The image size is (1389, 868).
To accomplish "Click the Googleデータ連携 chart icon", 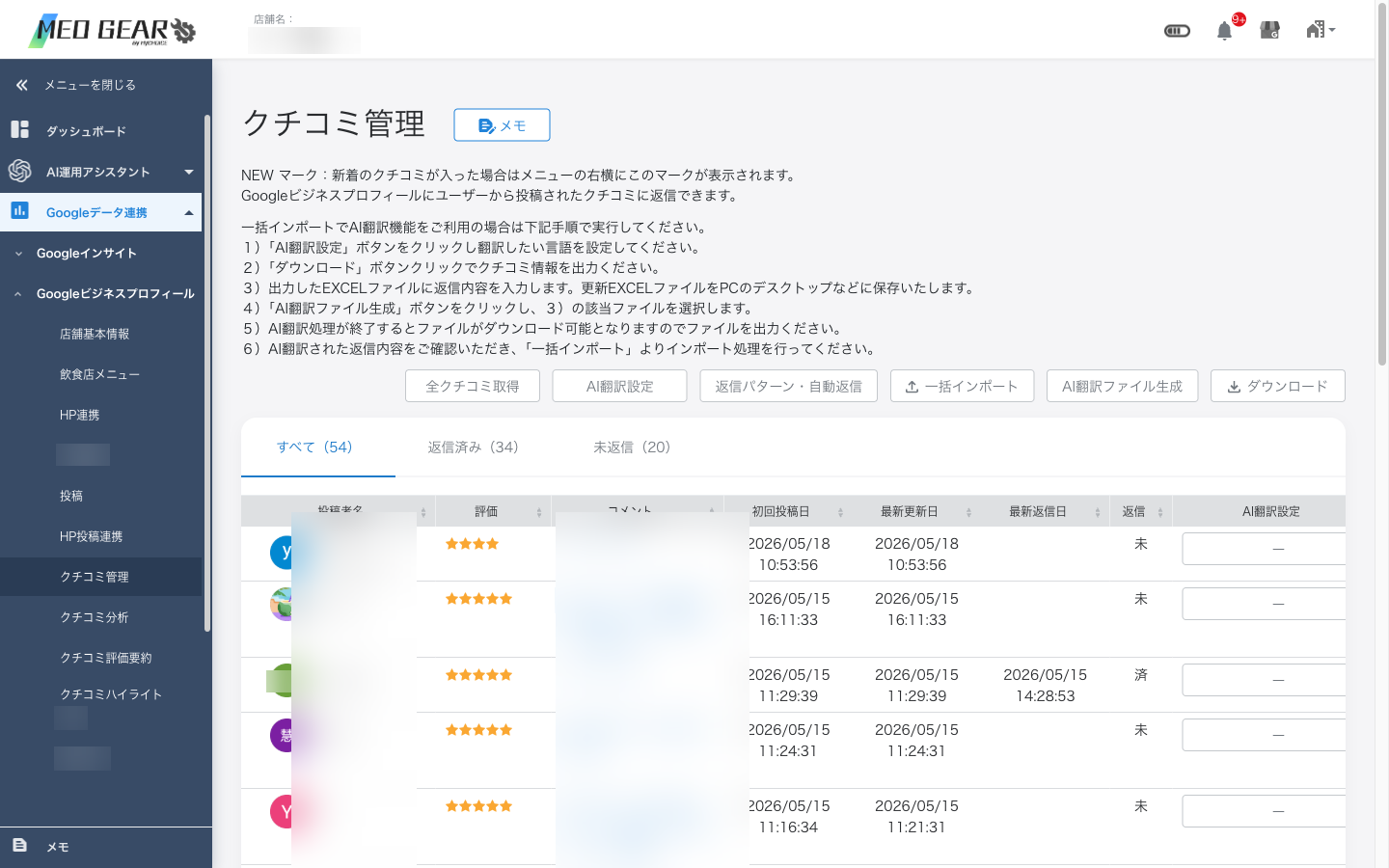I will (x=19, y=210).
